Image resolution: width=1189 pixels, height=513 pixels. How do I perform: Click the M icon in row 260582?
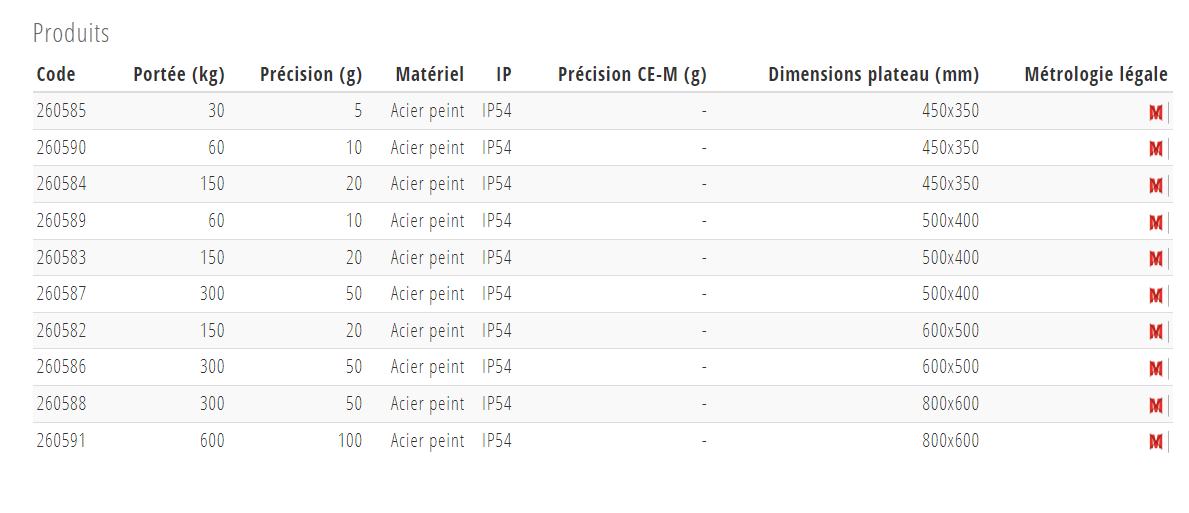(x=1156, y=331)
